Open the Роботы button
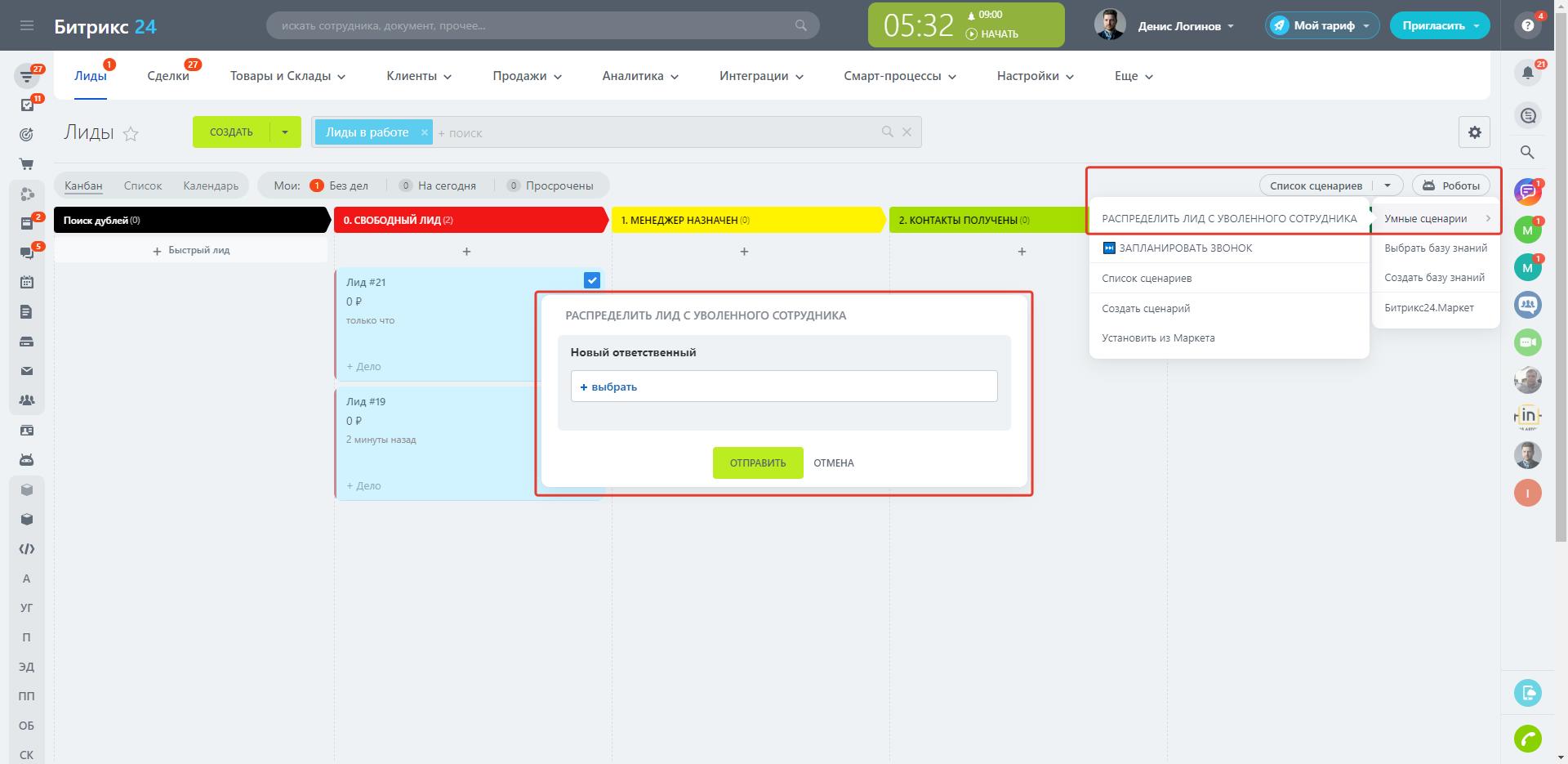 1451,185
